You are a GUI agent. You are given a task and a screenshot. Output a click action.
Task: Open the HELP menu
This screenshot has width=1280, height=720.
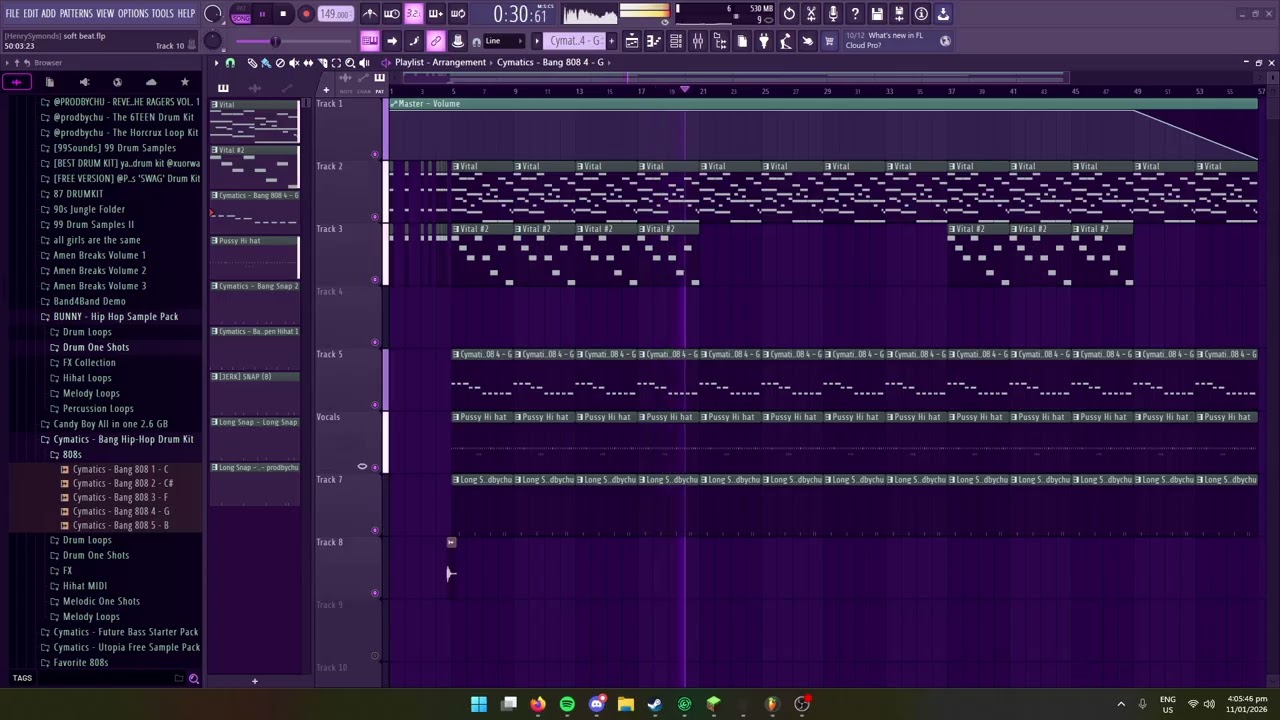(187, 14)
